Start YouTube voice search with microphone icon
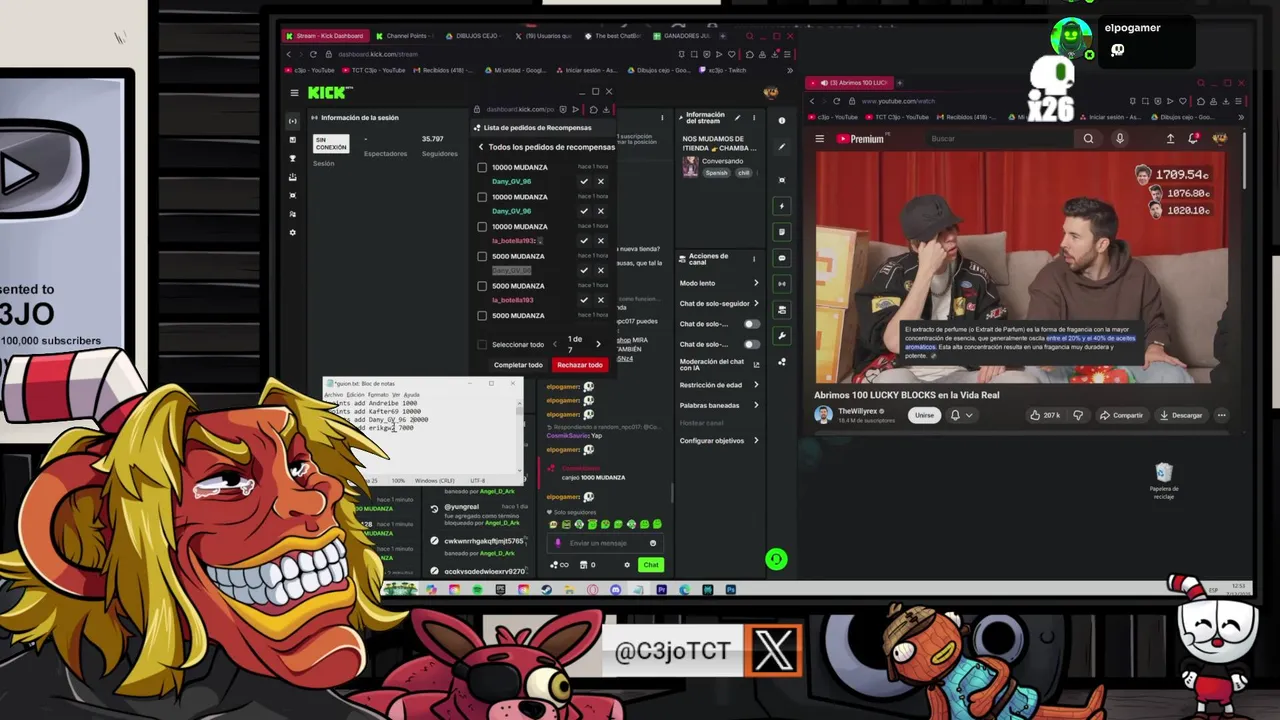Screen dimensions: 1280x720 coord(1120,139)
